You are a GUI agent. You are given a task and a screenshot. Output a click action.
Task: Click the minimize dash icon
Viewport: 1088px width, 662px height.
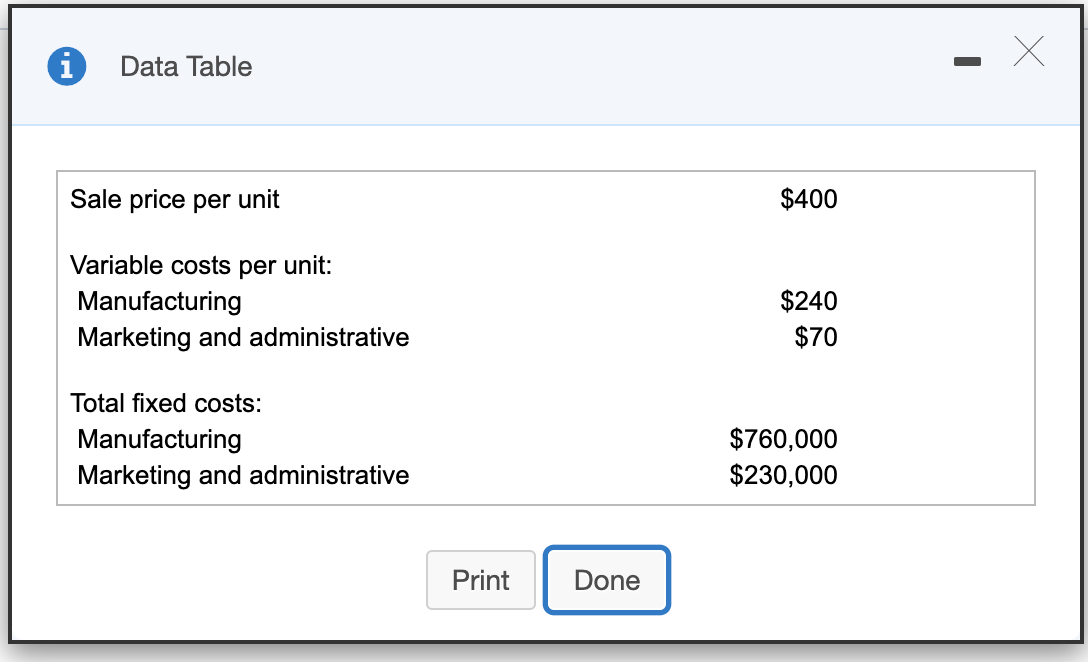tap(967, 61)
